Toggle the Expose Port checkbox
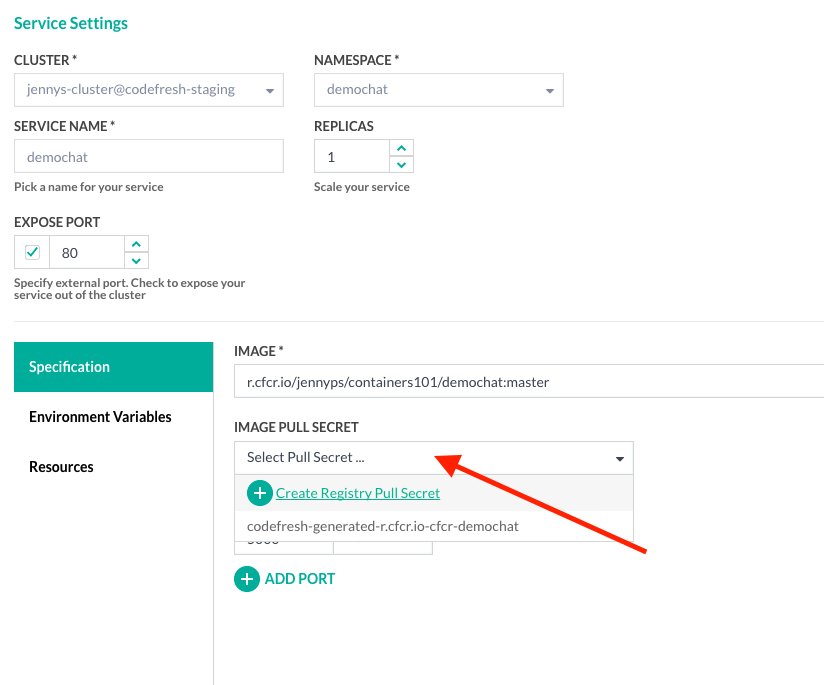The height and width of the screenshot is (685, 824). coord(32,252)
